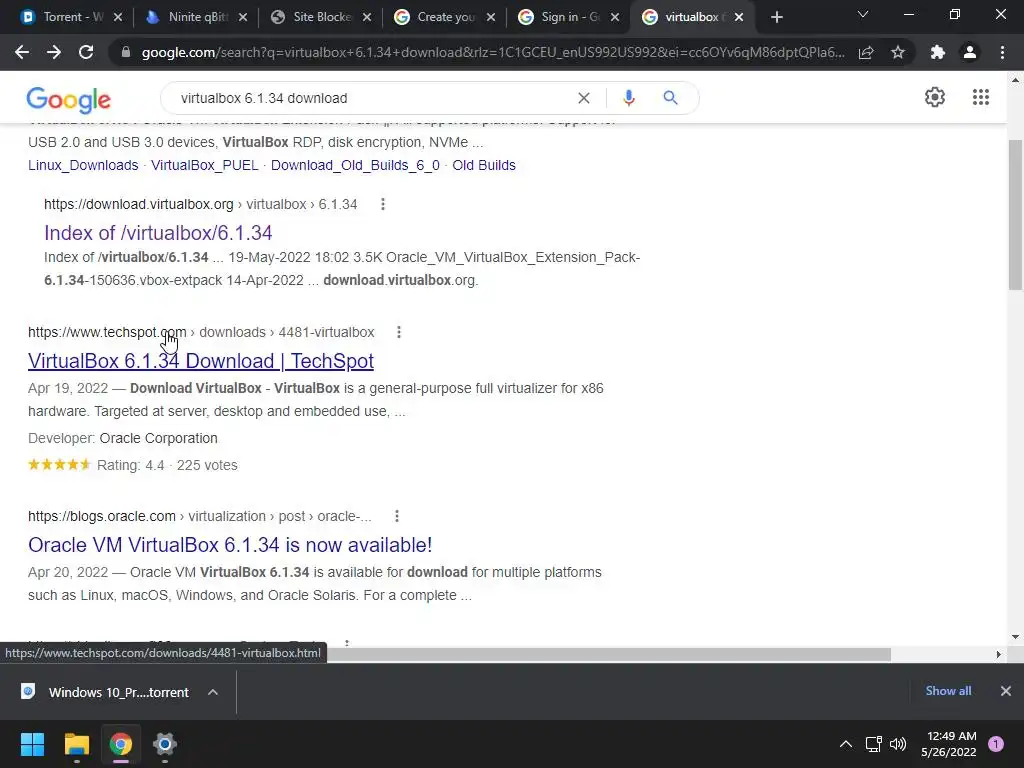Screen dimensions: 1024x768
Task: Open the tab search dropdown chevron
Action: coord(863,14)
